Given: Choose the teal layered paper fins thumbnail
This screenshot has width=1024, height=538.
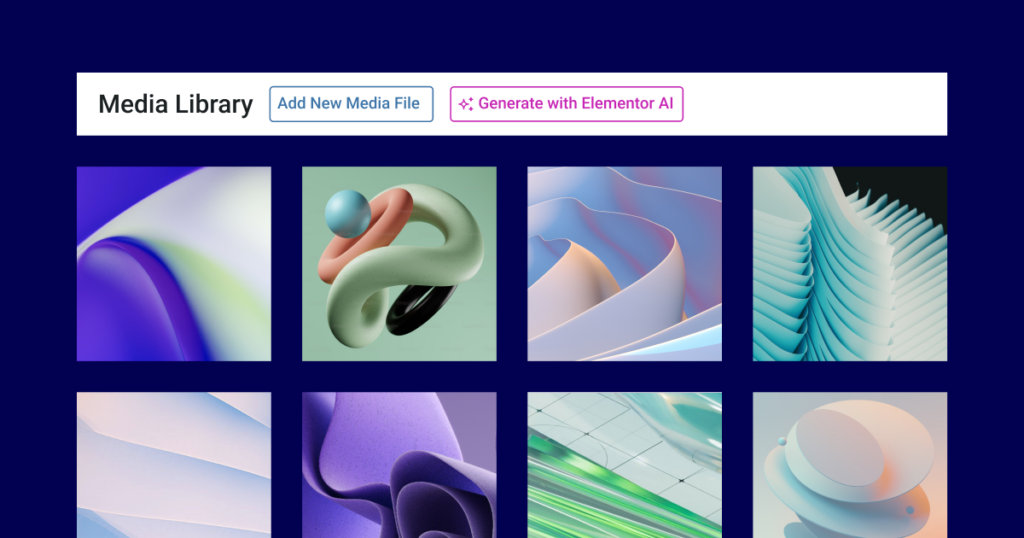Looking at the screenshot, I should [850, 264].
